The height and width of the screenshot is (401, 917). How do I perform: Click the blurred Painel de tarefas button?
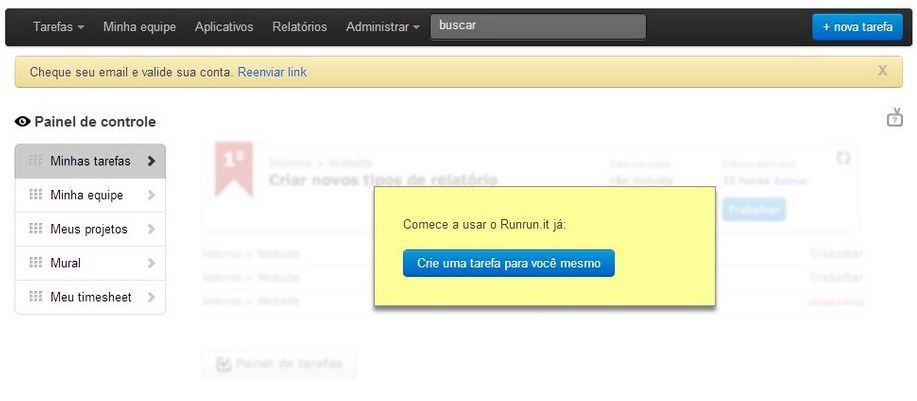point(279,364)
